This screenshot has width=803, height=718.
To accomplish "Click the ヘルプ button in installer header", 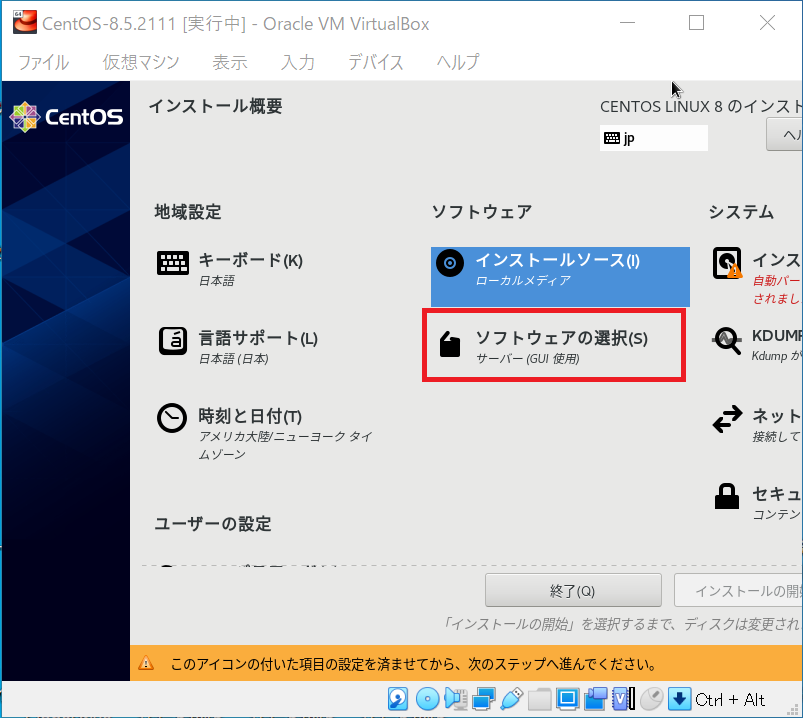I will pos(785,135).
